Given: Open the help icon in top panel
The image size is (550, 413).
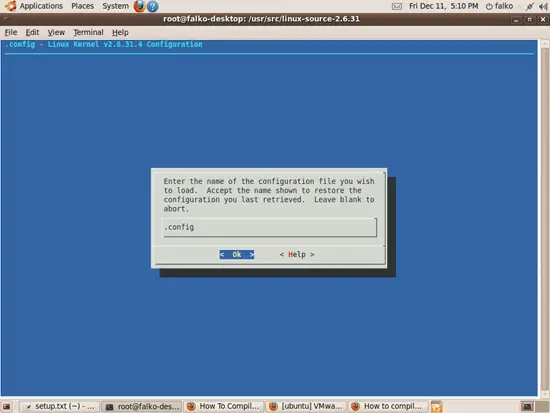Looking at the screenshot, I should coord(153,6).
